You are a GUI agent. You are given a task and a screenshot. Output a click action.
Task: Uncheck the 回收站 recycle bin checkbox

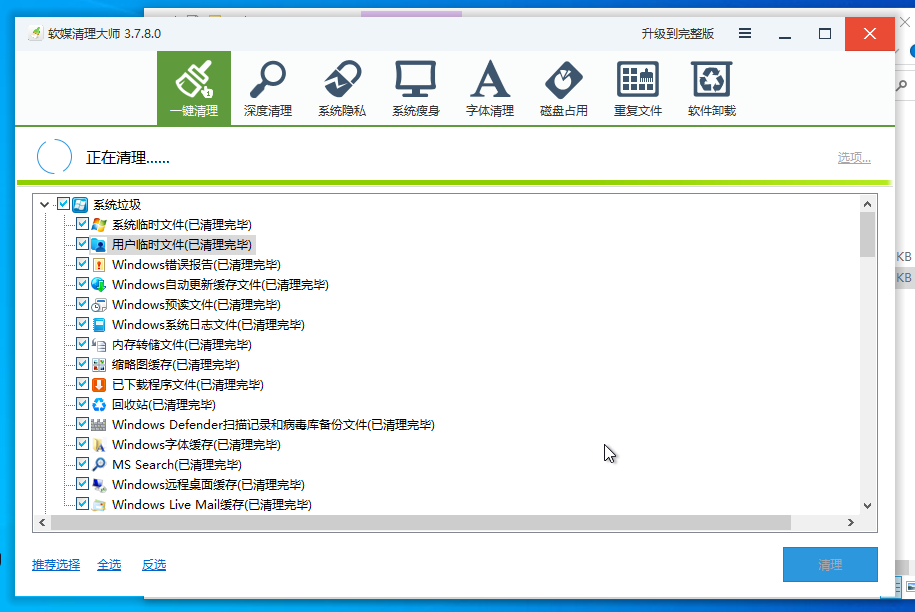[x=83, y=404]
